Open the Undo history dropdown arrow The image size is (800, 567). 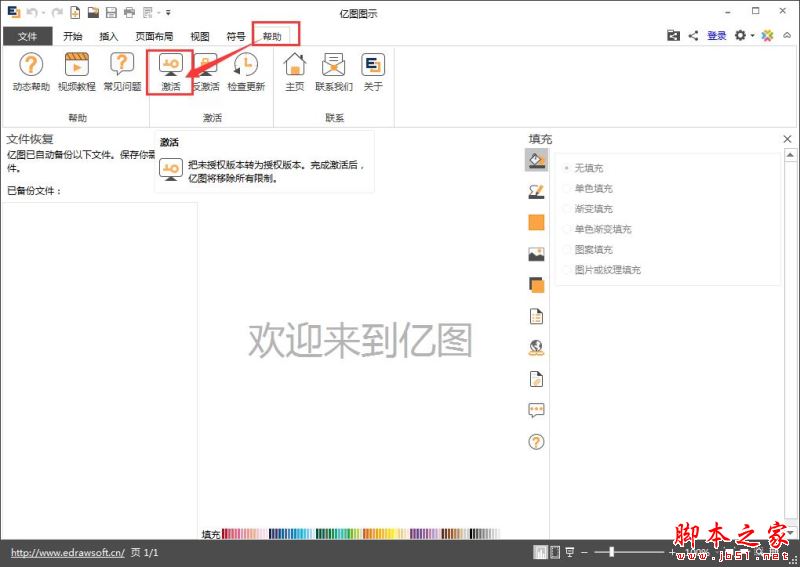click(42, 13)
